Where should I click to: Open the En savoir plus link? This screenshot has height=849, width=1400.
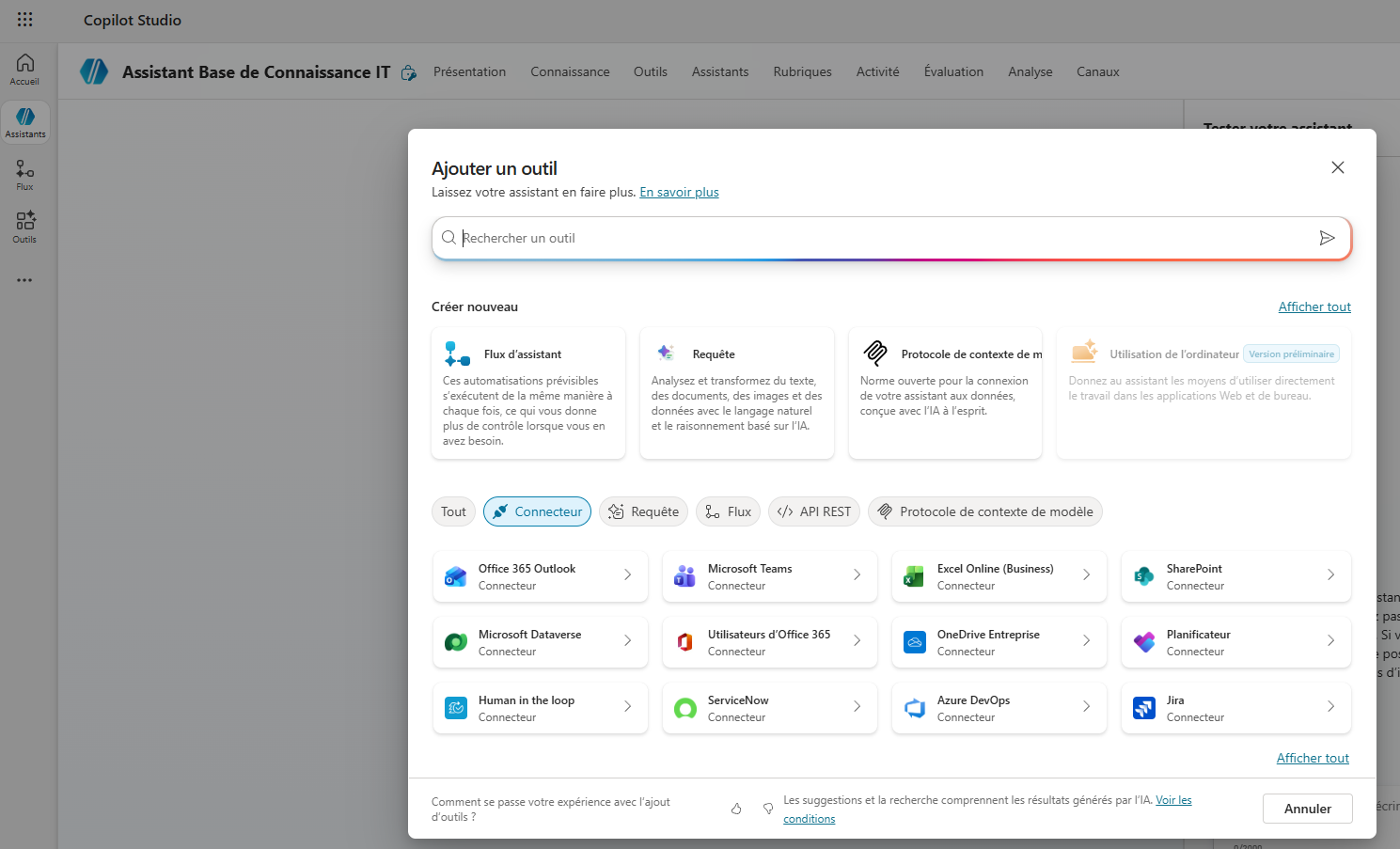click(679, 192)
